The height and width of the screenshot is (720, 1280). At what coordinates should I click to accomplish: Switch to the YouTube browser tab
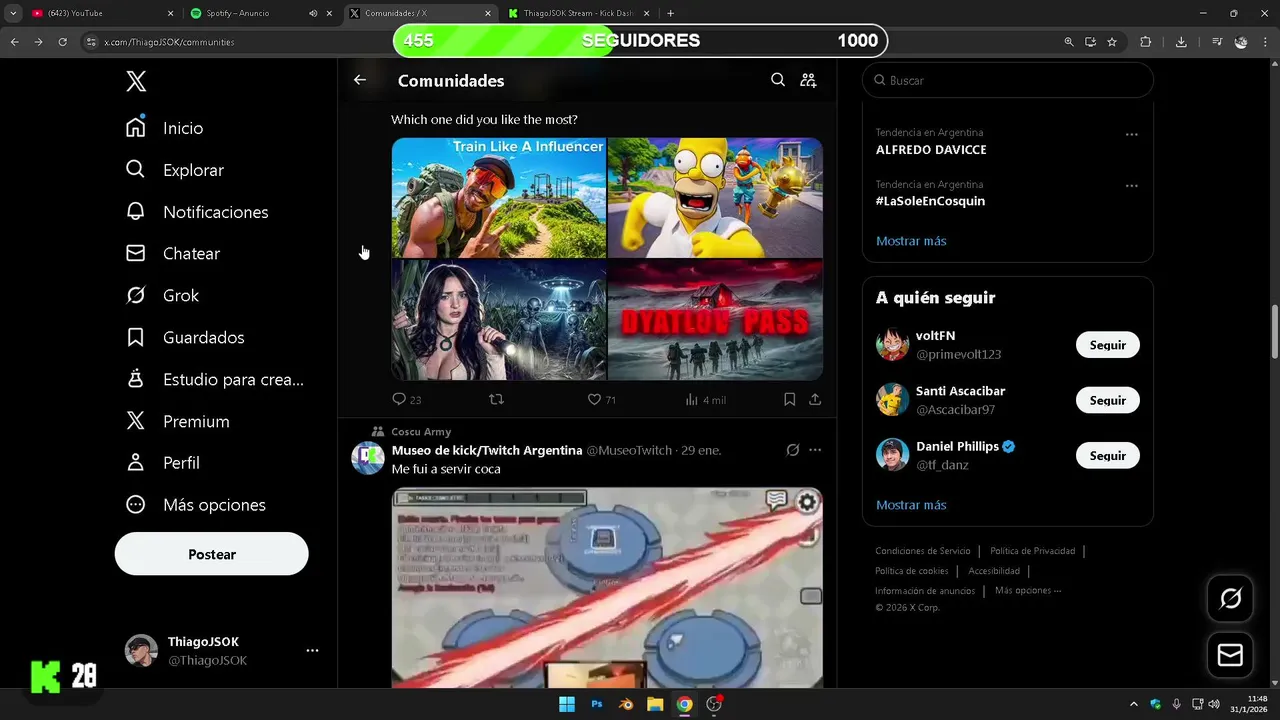click(100, 13)
